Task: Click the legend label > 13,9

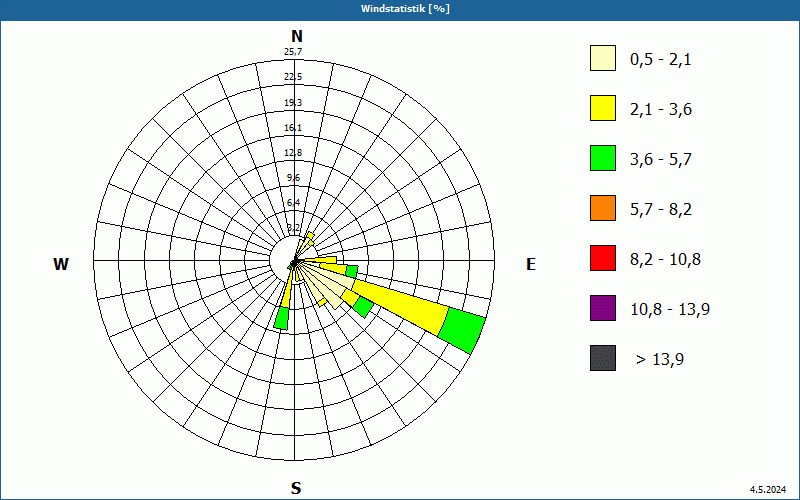Action: [660, 360]
